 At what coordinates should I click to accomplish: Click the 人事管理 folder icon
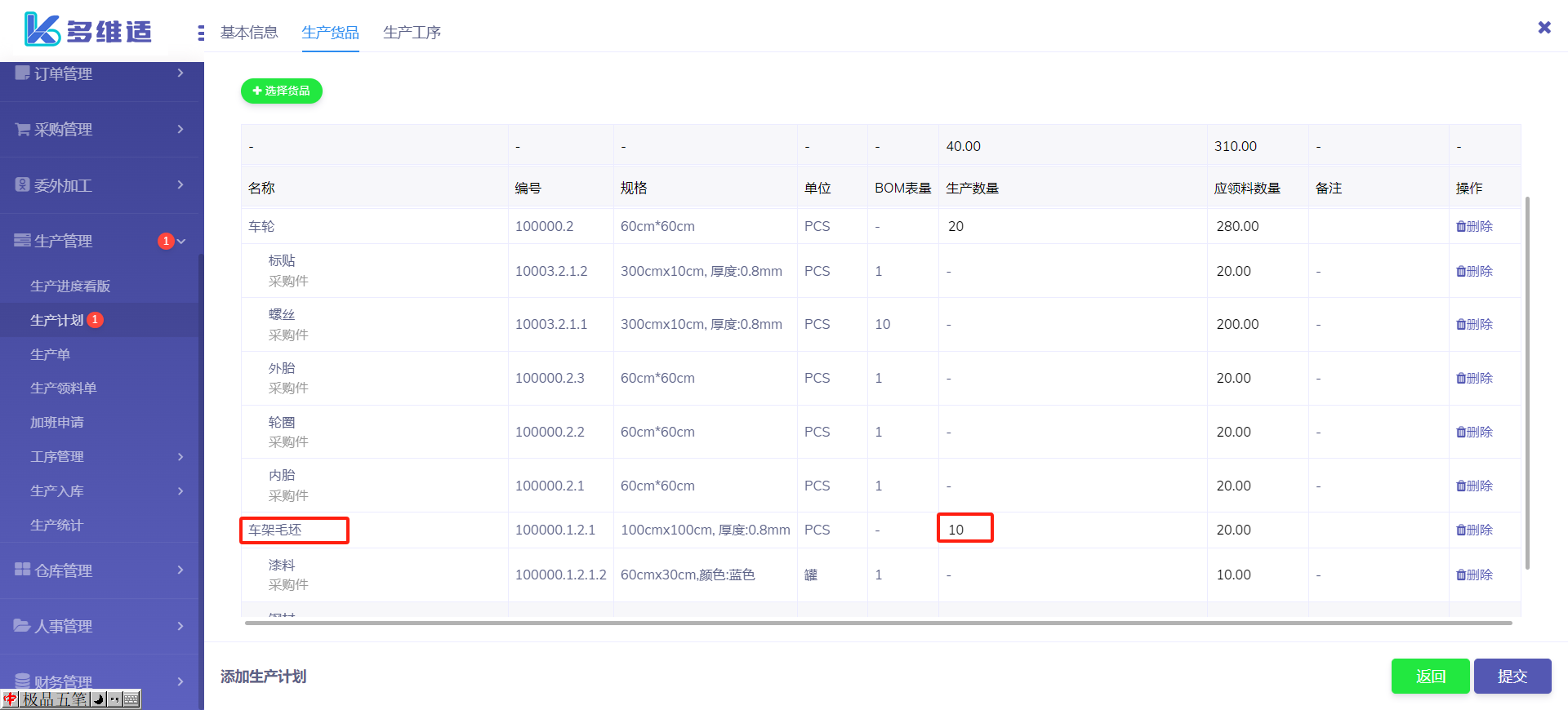pos(22,626)
